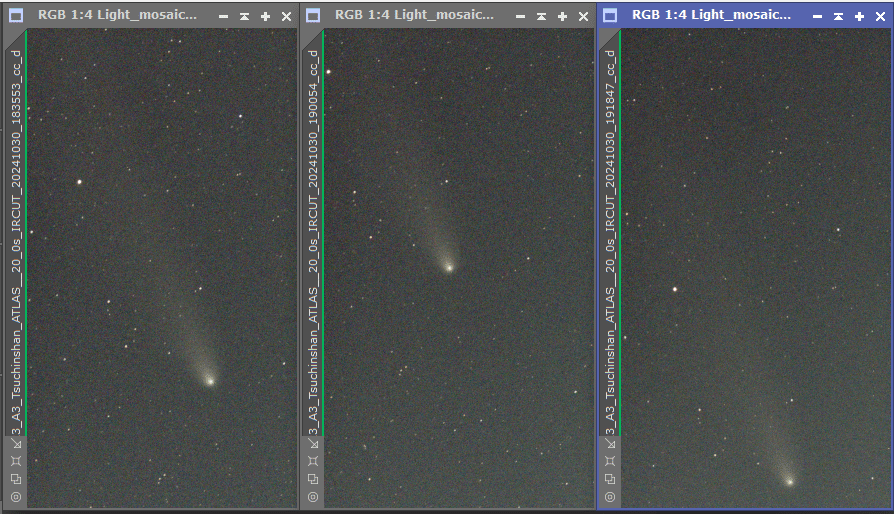Click the title bar text of the 191847 window
The image size is (894, 514).
click(712, 15)
